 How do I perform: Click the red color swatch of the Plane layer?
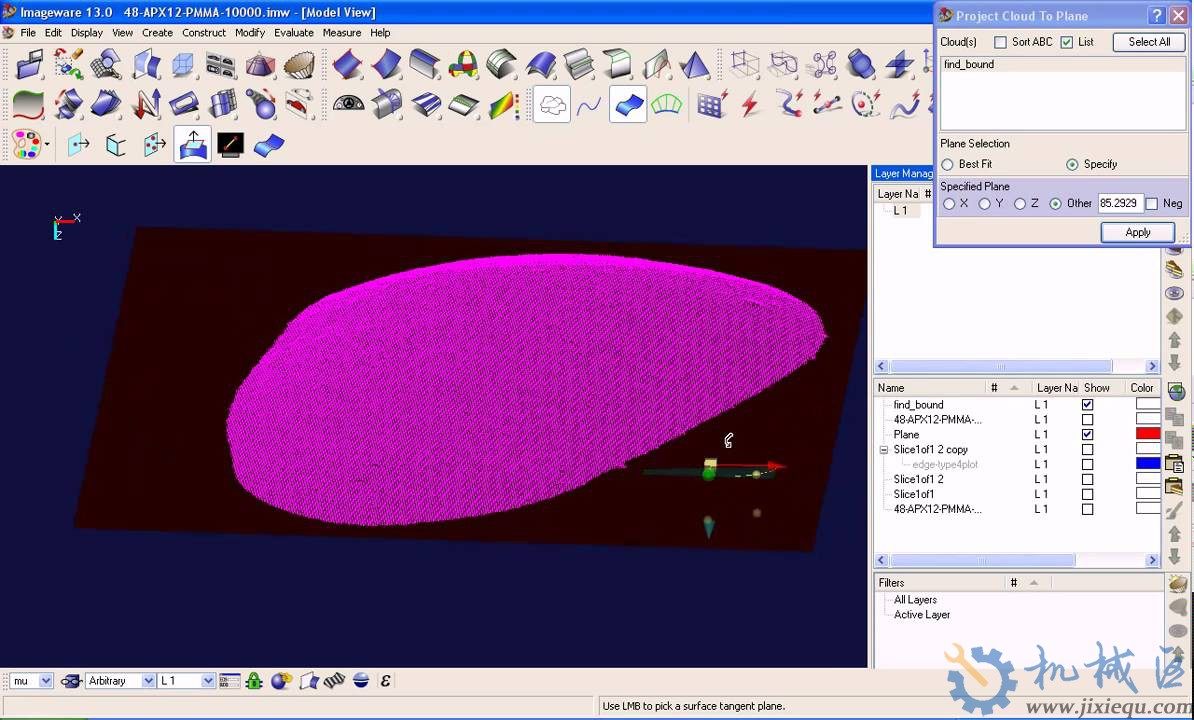(x=1148, y=434)
